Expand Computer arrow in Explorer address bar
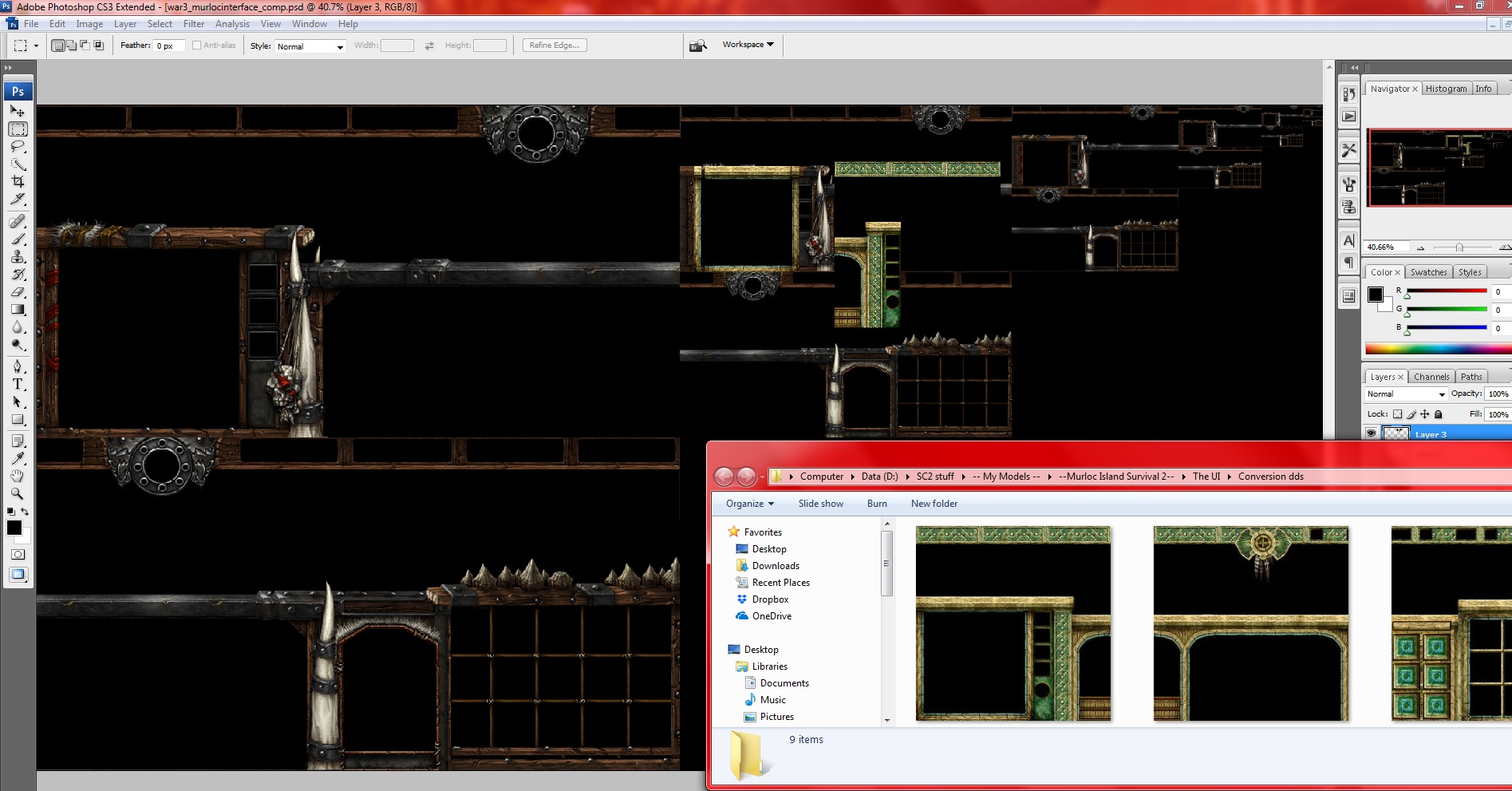Viewport: 1512px width, 791px height. [851, 477]
